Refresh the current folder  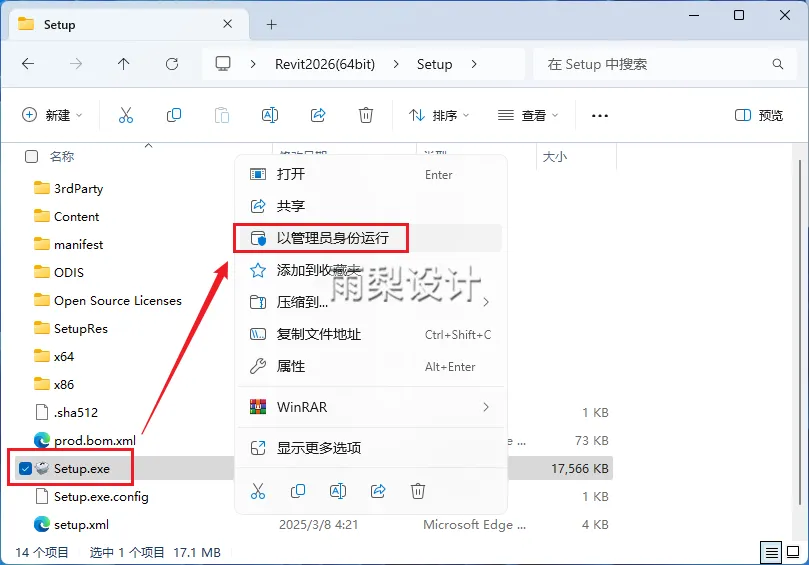(x=172, y=64)
